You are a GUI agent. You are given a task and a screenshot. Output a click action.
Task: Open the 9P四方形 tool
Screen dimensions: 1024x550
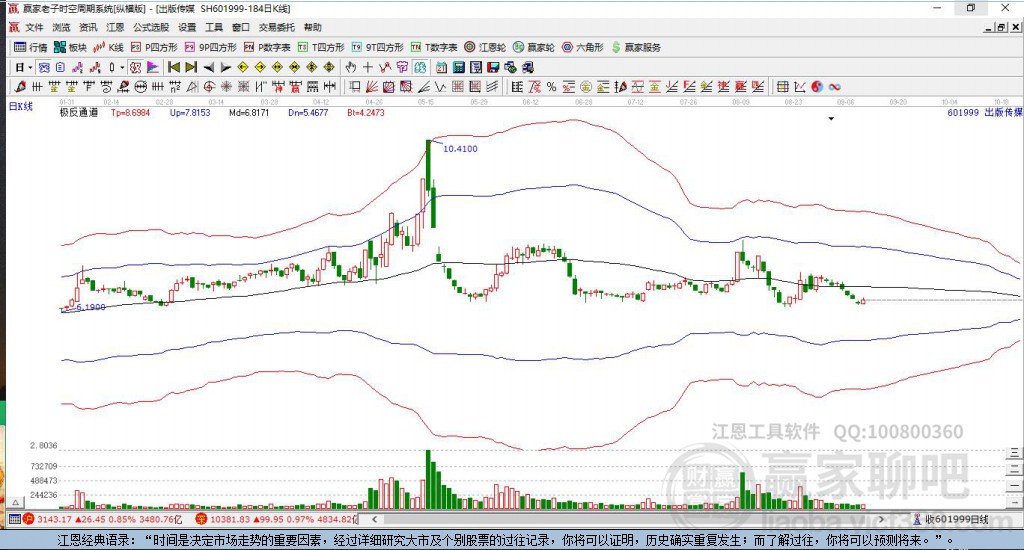(x=210, y=47)
